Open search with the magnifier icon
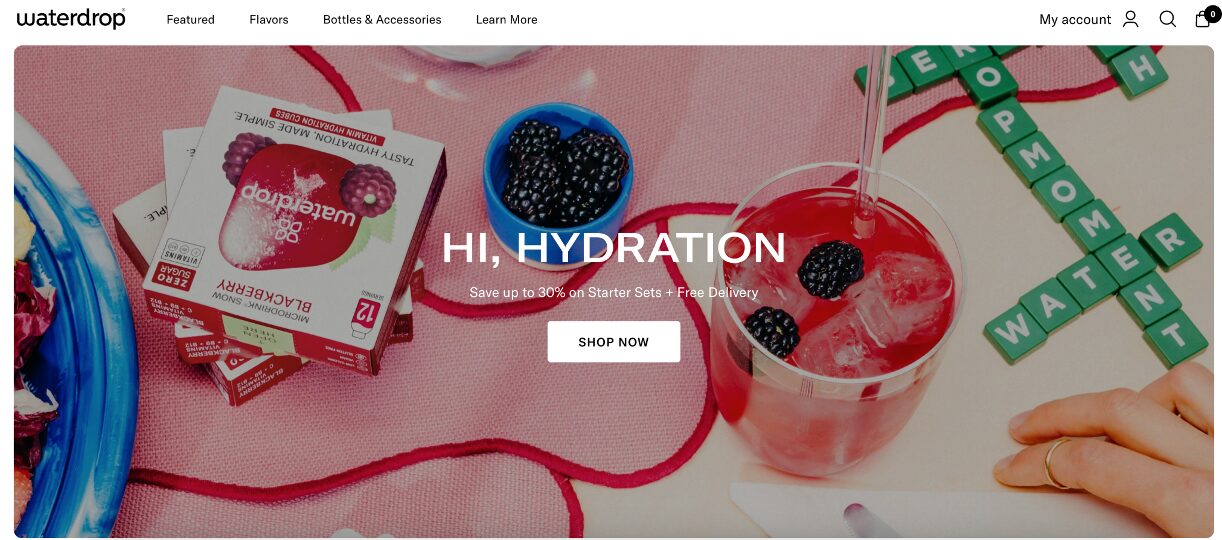1222x540 pixels. tap(1167, 19)
